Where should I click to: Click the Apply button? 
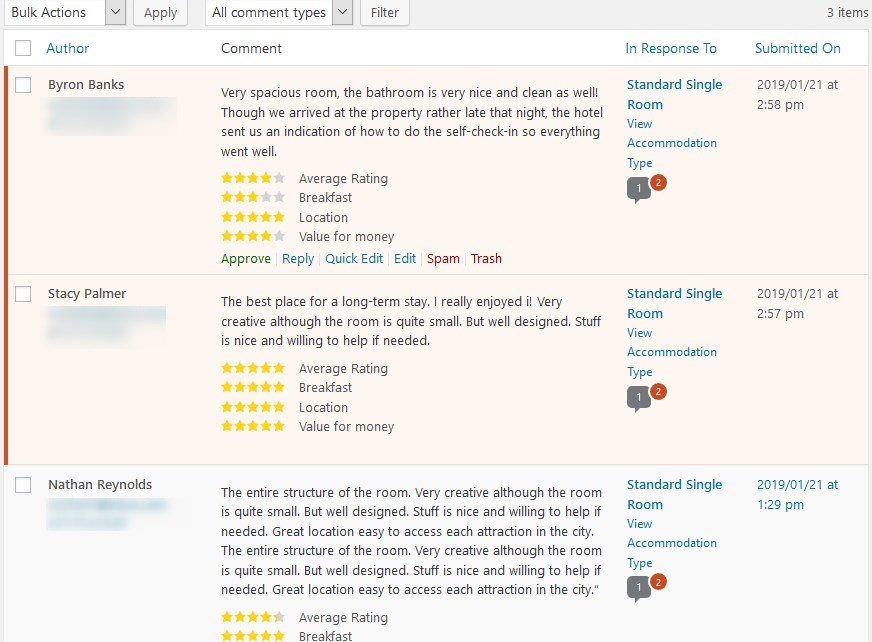[160, 12]
